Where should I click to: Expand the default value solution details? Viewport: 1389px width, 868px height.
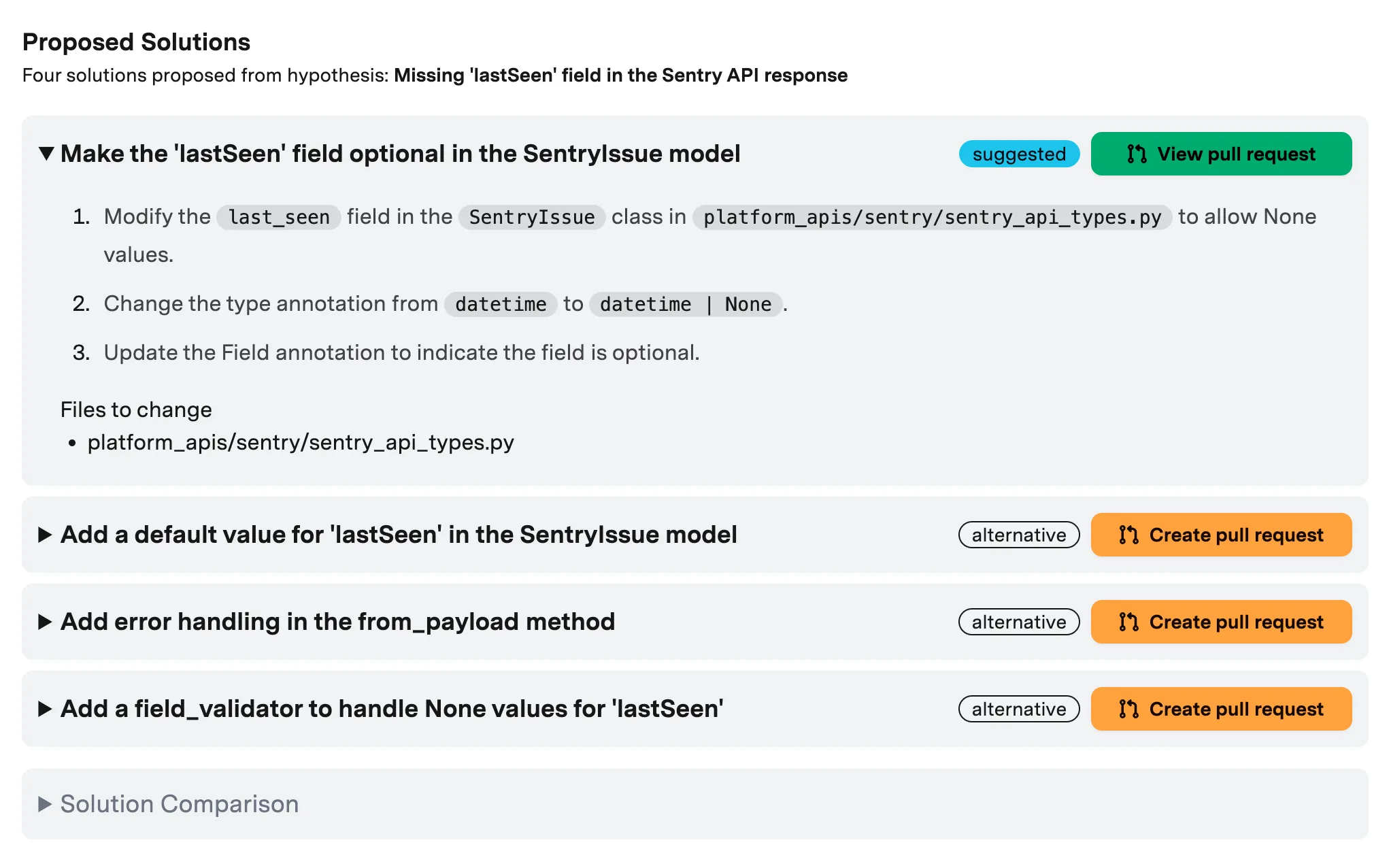click(x=45, y=535)
